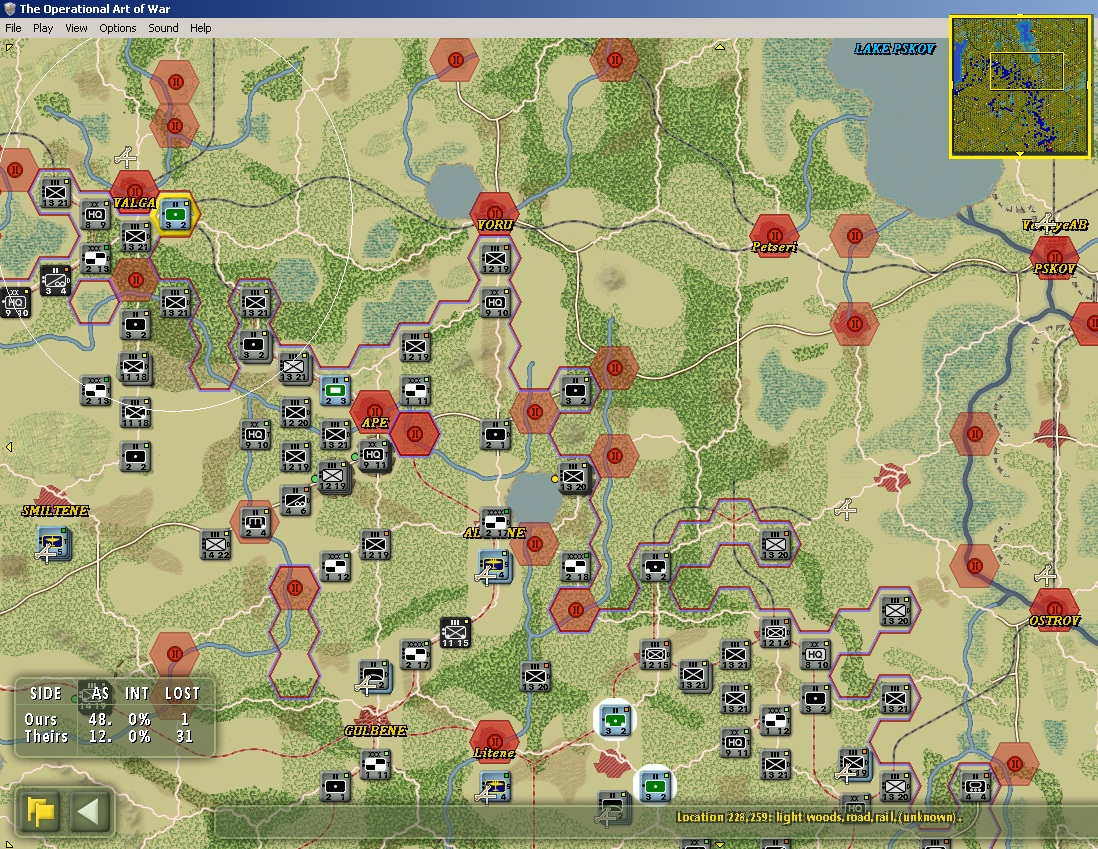Viewport: 1098px width, 849px height.
Task: Select the air unit at SMILTENE
Action: point(53,544)
